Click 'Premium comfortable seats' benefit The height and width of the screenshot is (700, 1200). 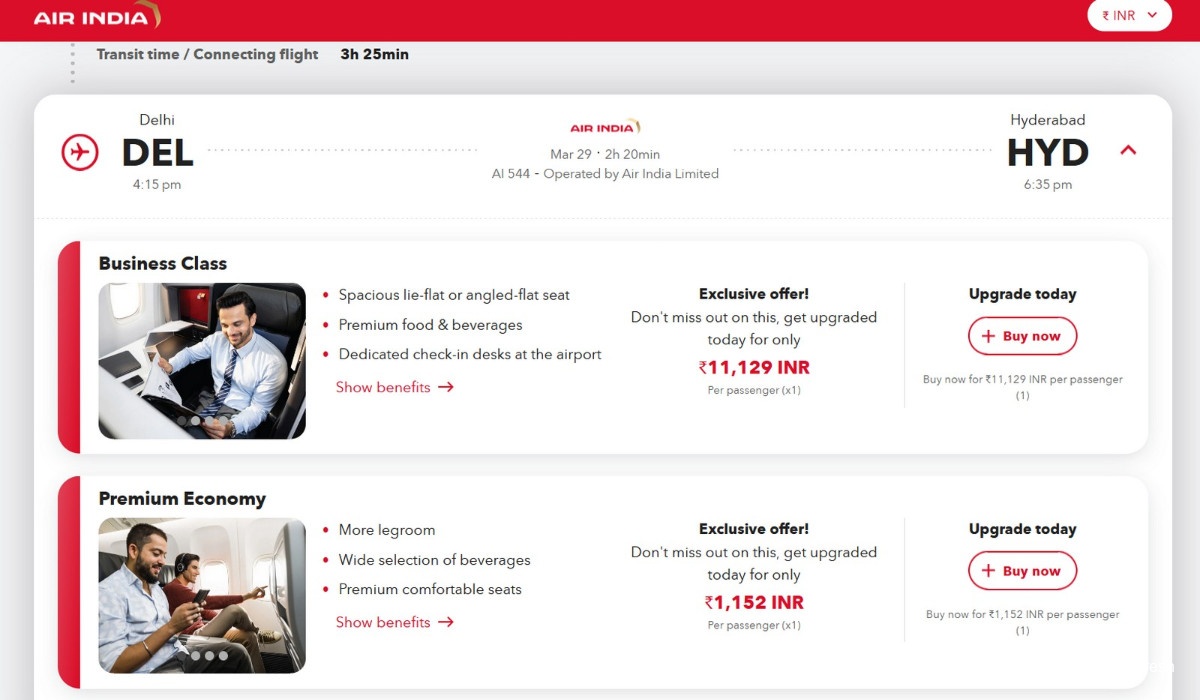(x=430, y=589)
